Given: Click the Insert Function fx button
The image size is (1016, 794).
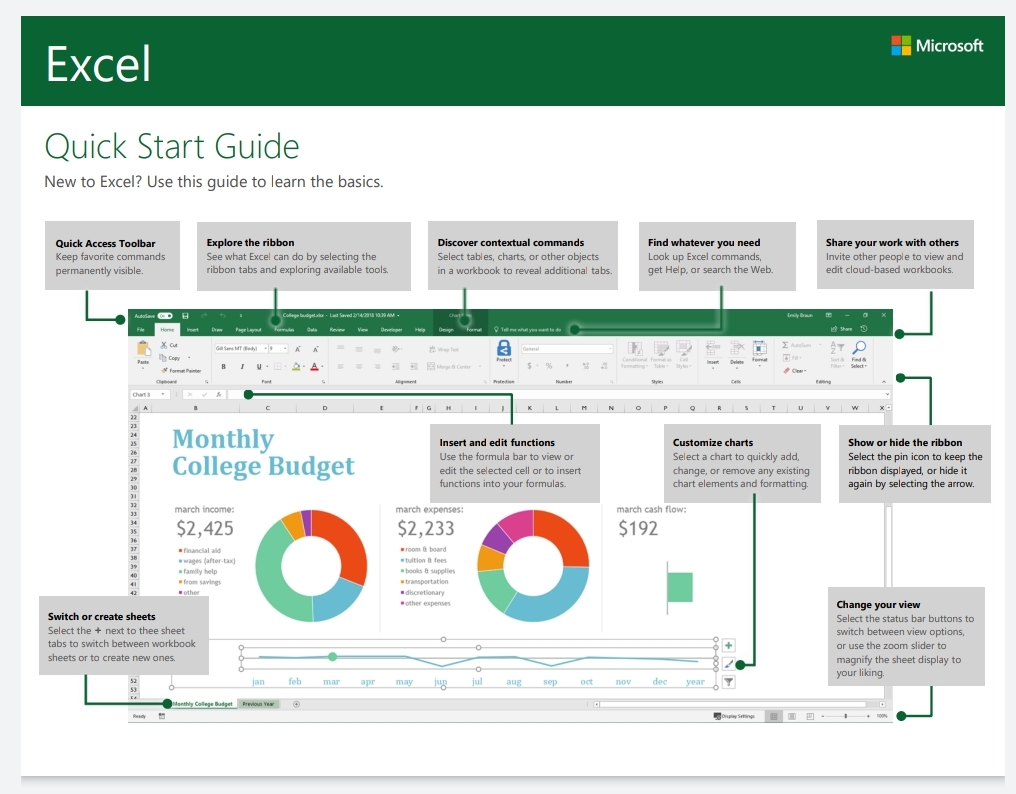Looking at the screenshot, I should click(218, 394).
